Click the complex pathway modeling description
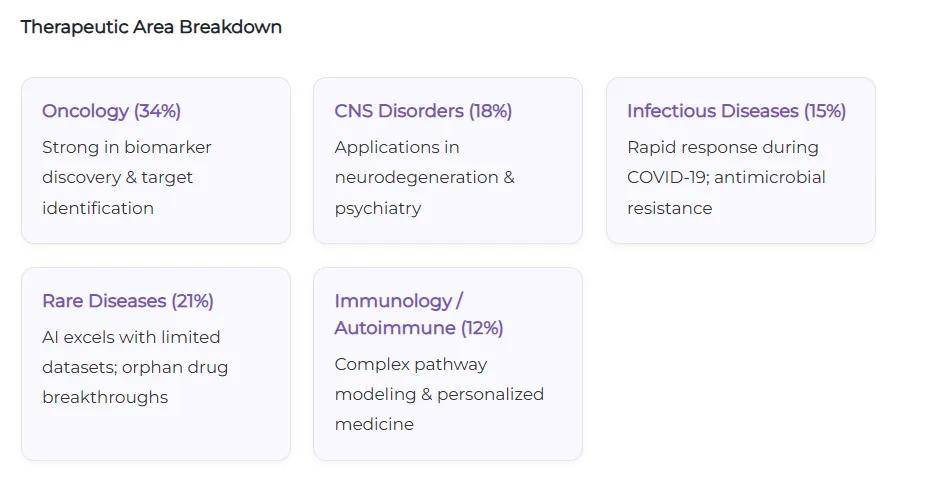Image resolution: width=930 pixels, height=478 pixels. 439,394
